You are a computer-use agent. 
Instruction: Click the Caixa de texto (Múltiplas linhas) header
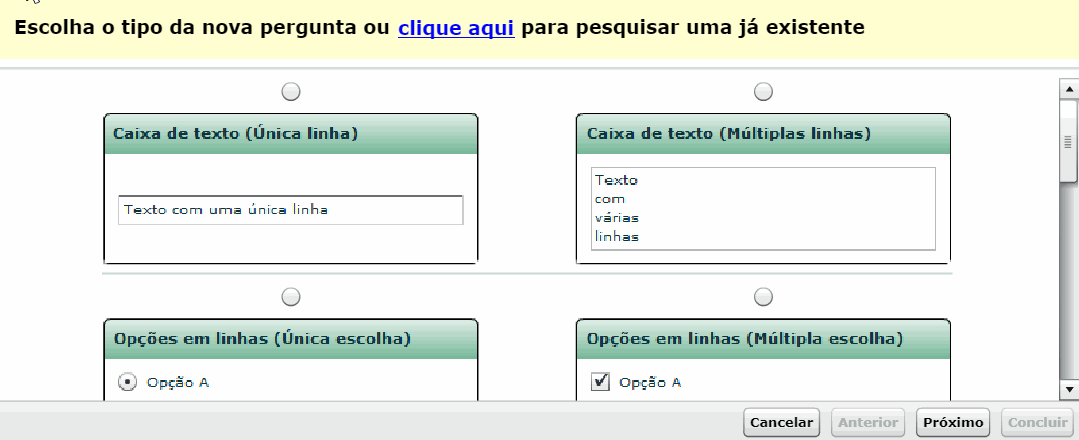pyautogui.click(x=763, y=134)
